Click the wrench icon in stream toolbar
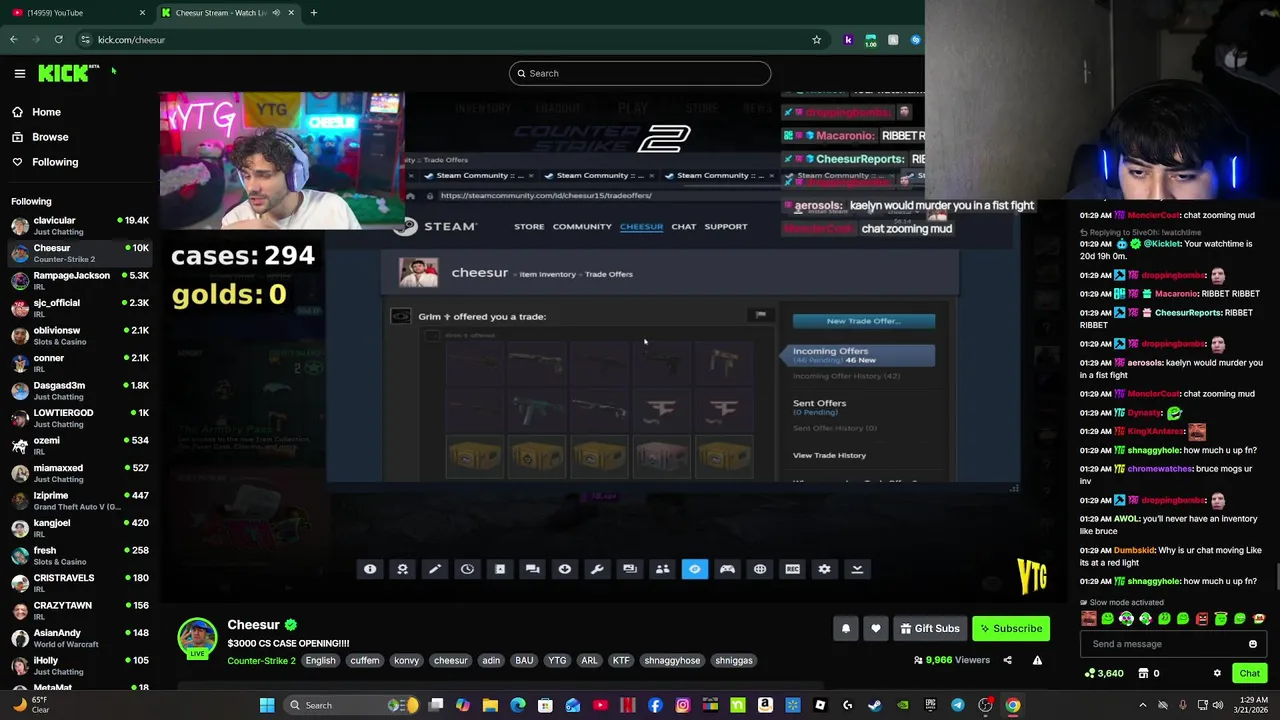 coord(597,569)
